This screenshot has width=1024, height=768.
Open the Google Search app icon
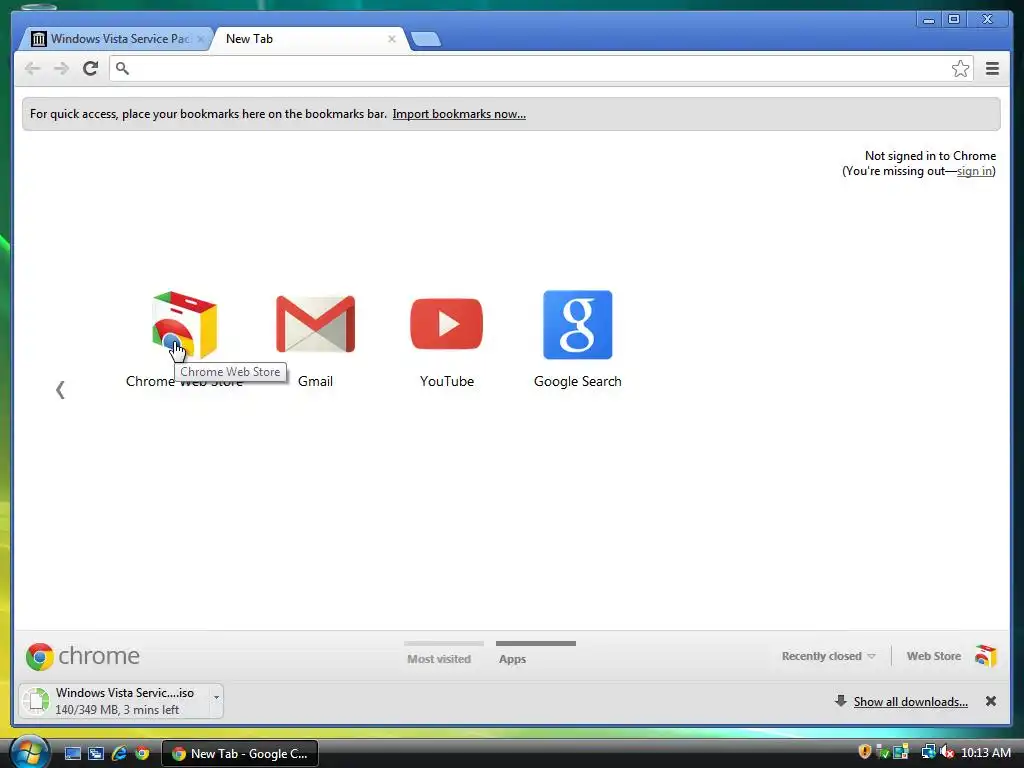coord(578,325)
